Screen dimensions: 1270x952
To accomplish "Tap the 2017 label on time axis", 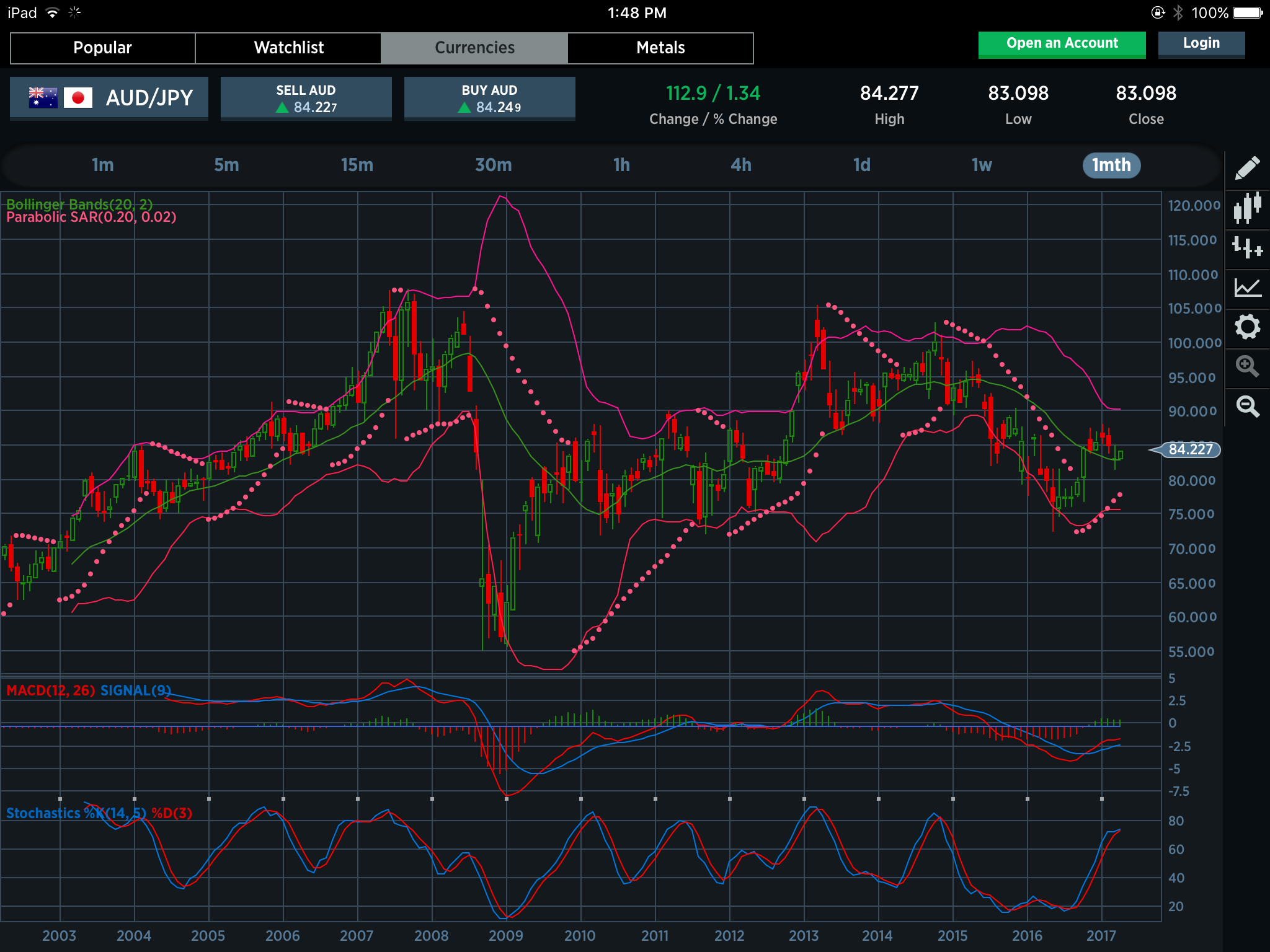I will coord(1101,936).
